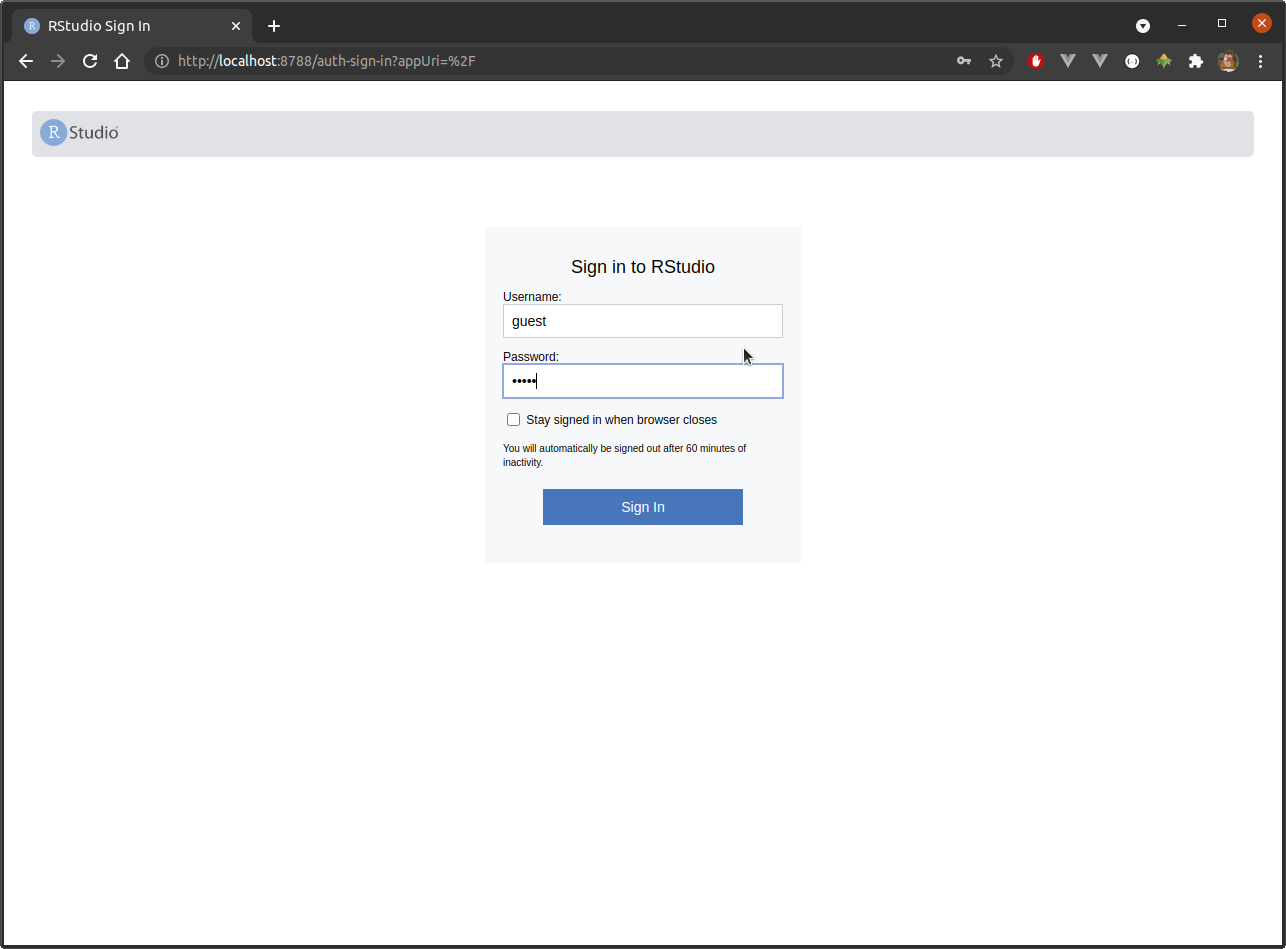Screen dimensions: 1286x949
Task: Open the Chrome profile avatar
Action: coord(1228,61)
